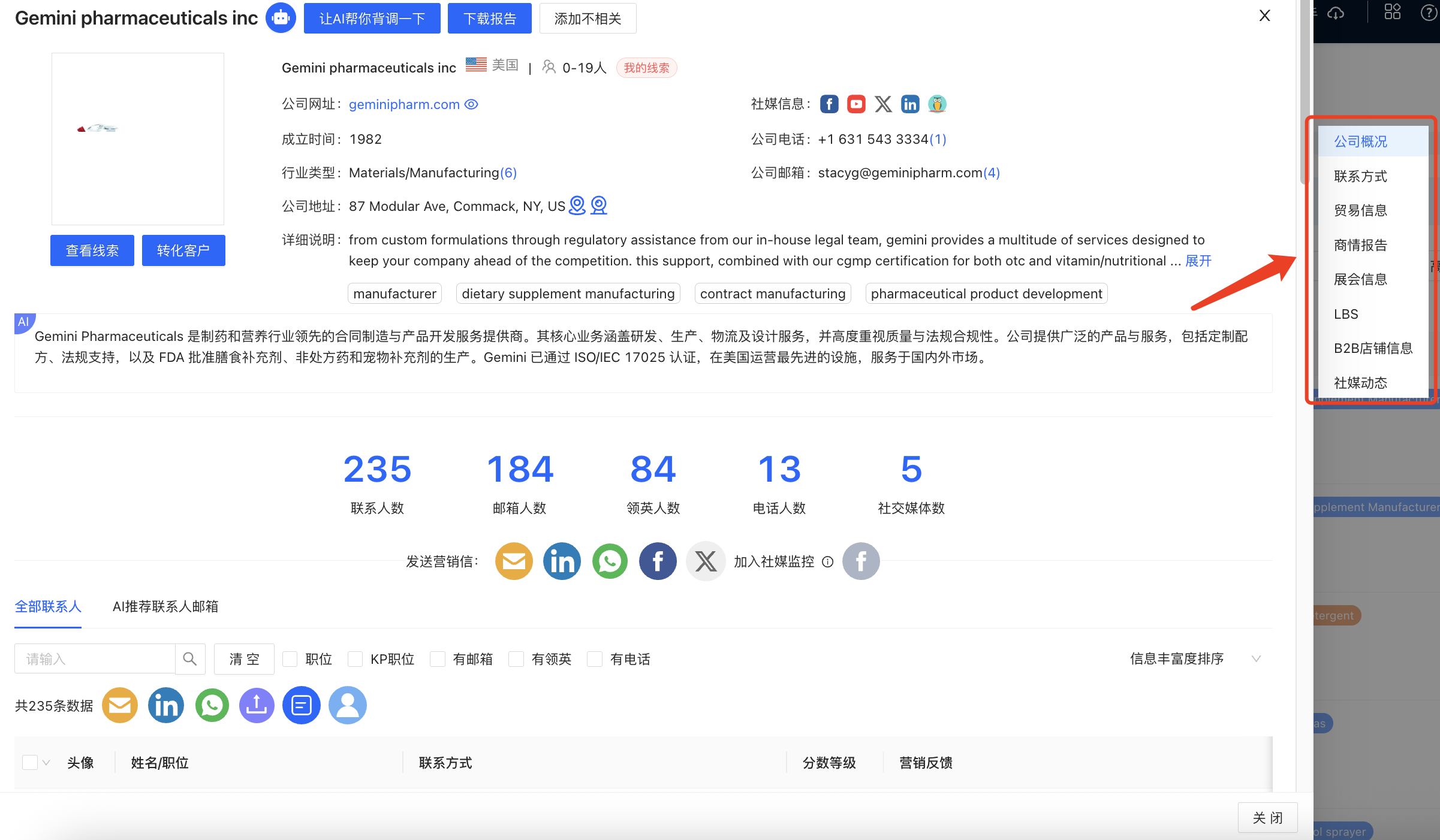Tick the select-all checkbox in table header
This screenshot has width=1440, height=840.
(x=30, y=763)
